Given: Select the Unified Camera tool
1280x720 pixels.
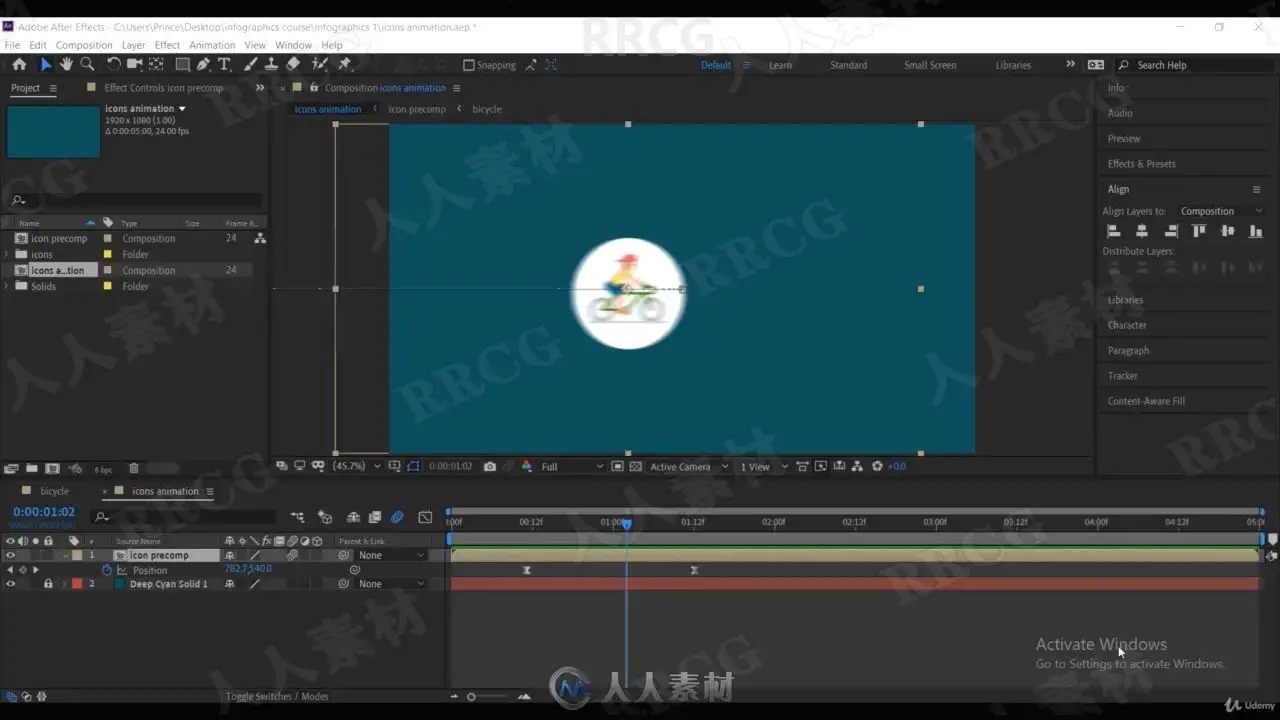Looking at the screenshot, I should (134, 64).
